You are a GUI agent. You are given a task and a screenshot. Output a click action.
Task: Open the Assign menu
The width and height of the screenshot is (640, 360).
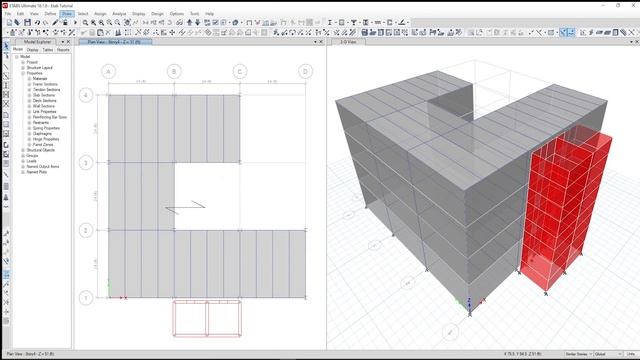tap(100, 14)
